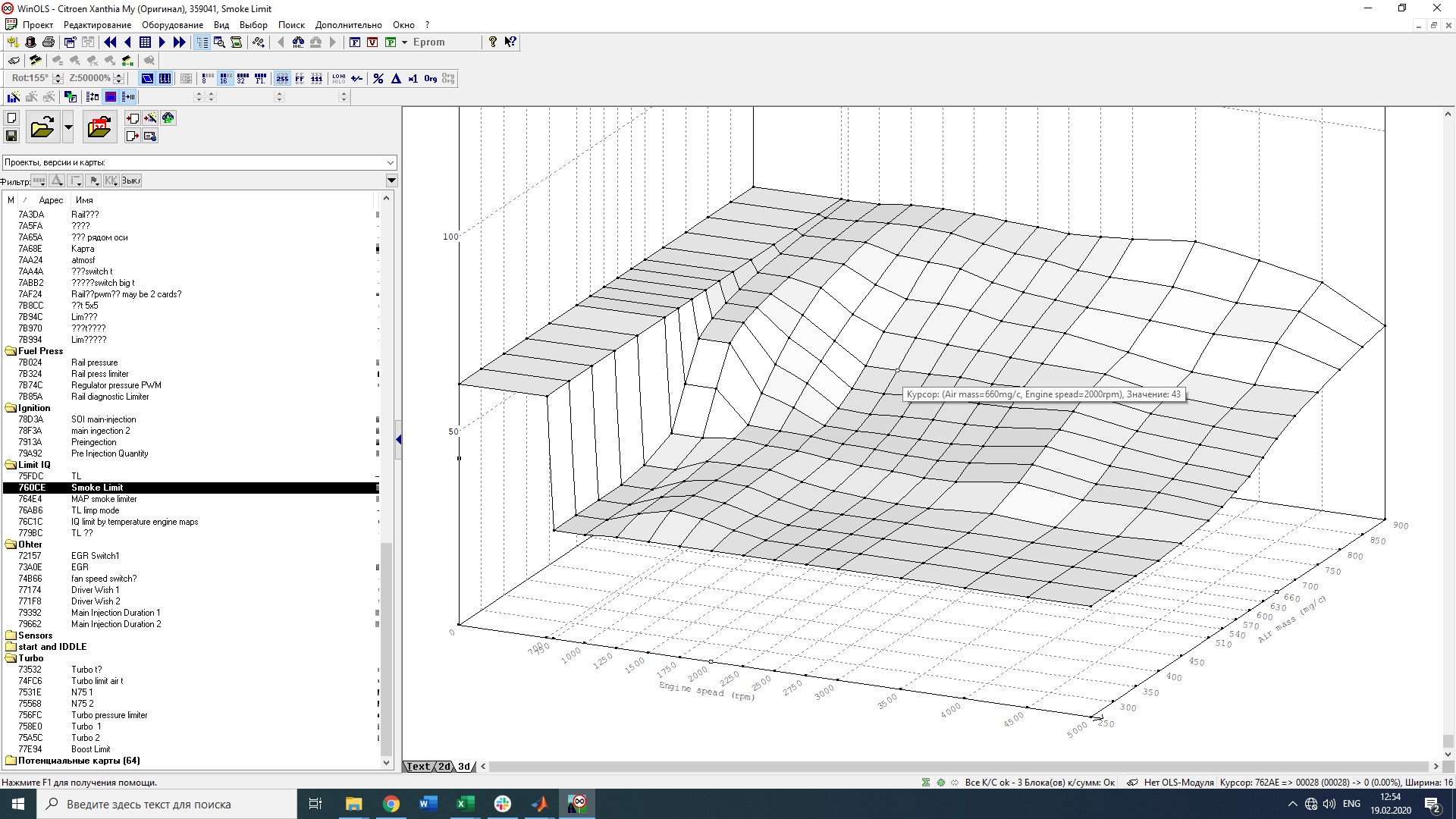Toggle decimal 255 number format

pos(282,78)
